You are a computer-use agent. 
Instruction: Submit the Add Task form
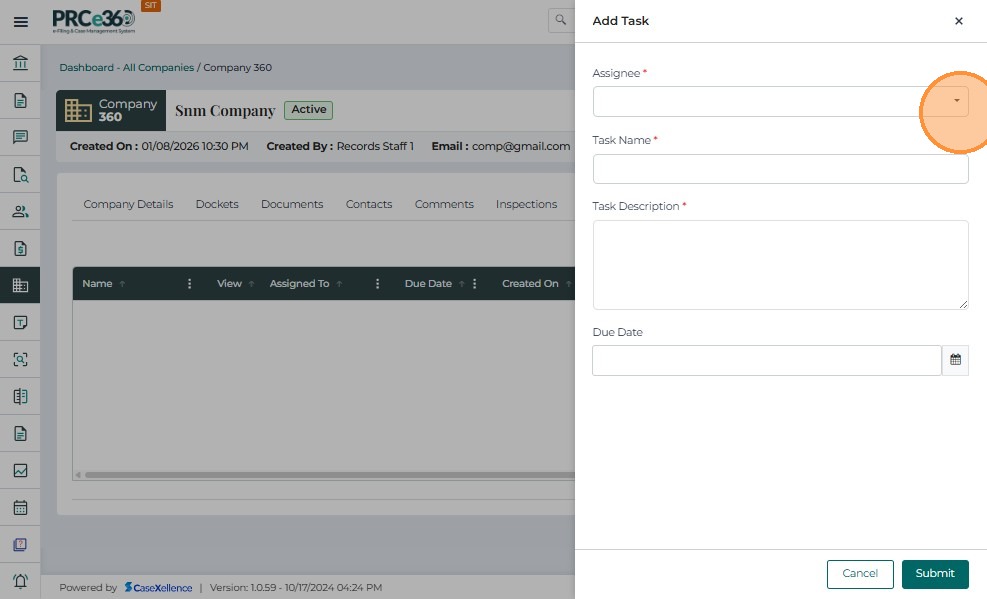[x=934, y=574]
